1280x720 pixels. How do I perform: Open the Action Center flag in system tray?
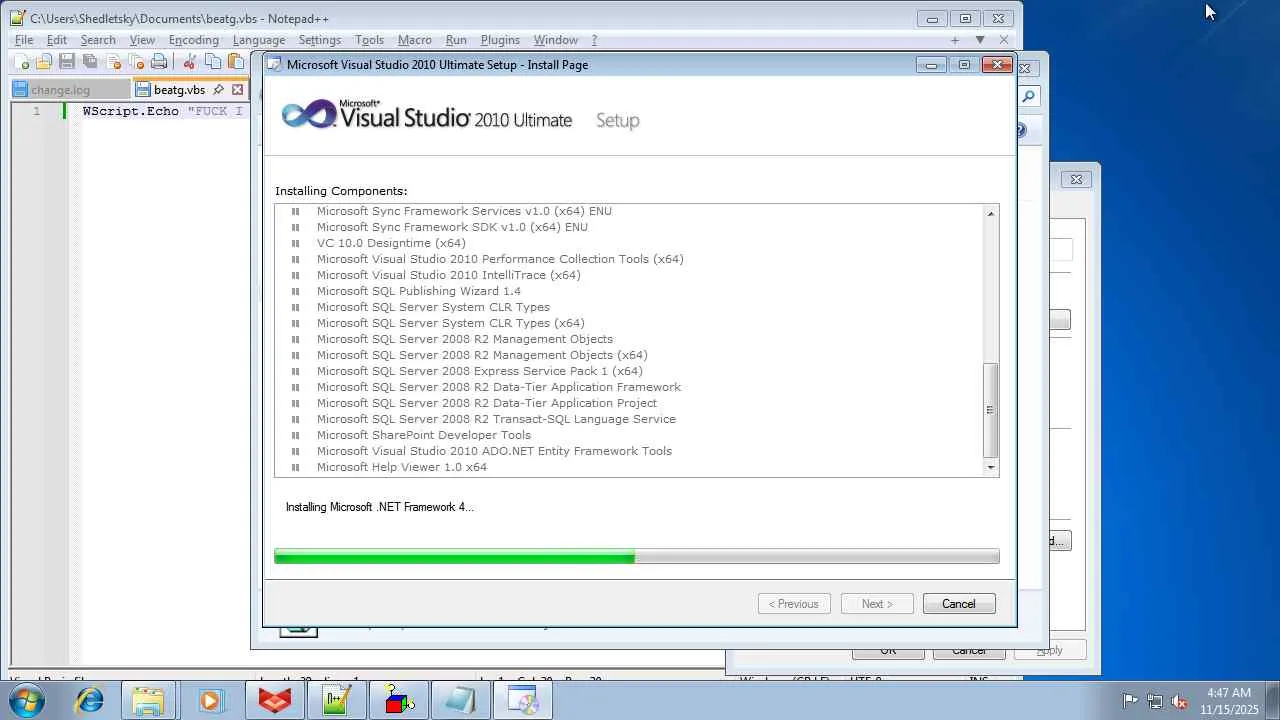[1130, 701]
